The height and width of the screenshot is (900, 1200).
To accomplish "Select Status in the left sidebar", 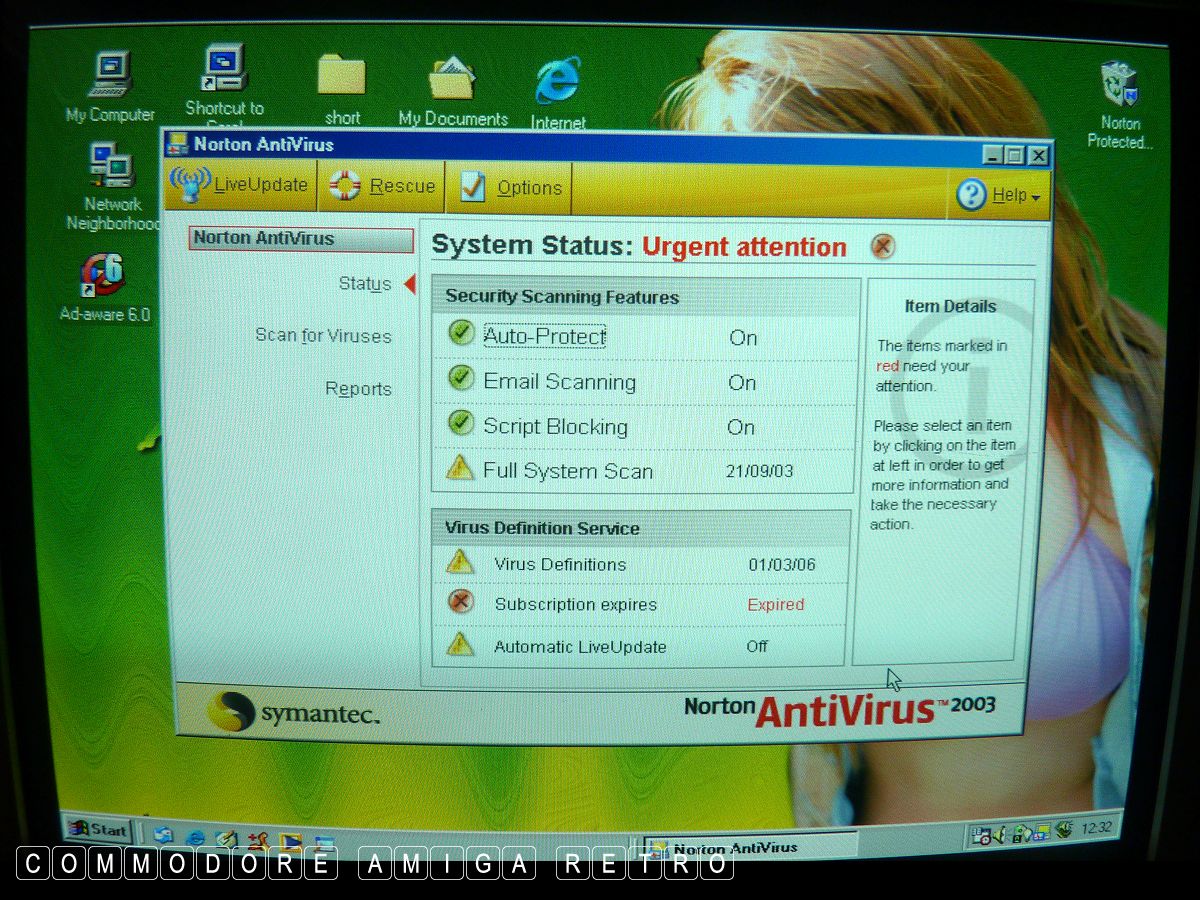I will pos(365,284).
